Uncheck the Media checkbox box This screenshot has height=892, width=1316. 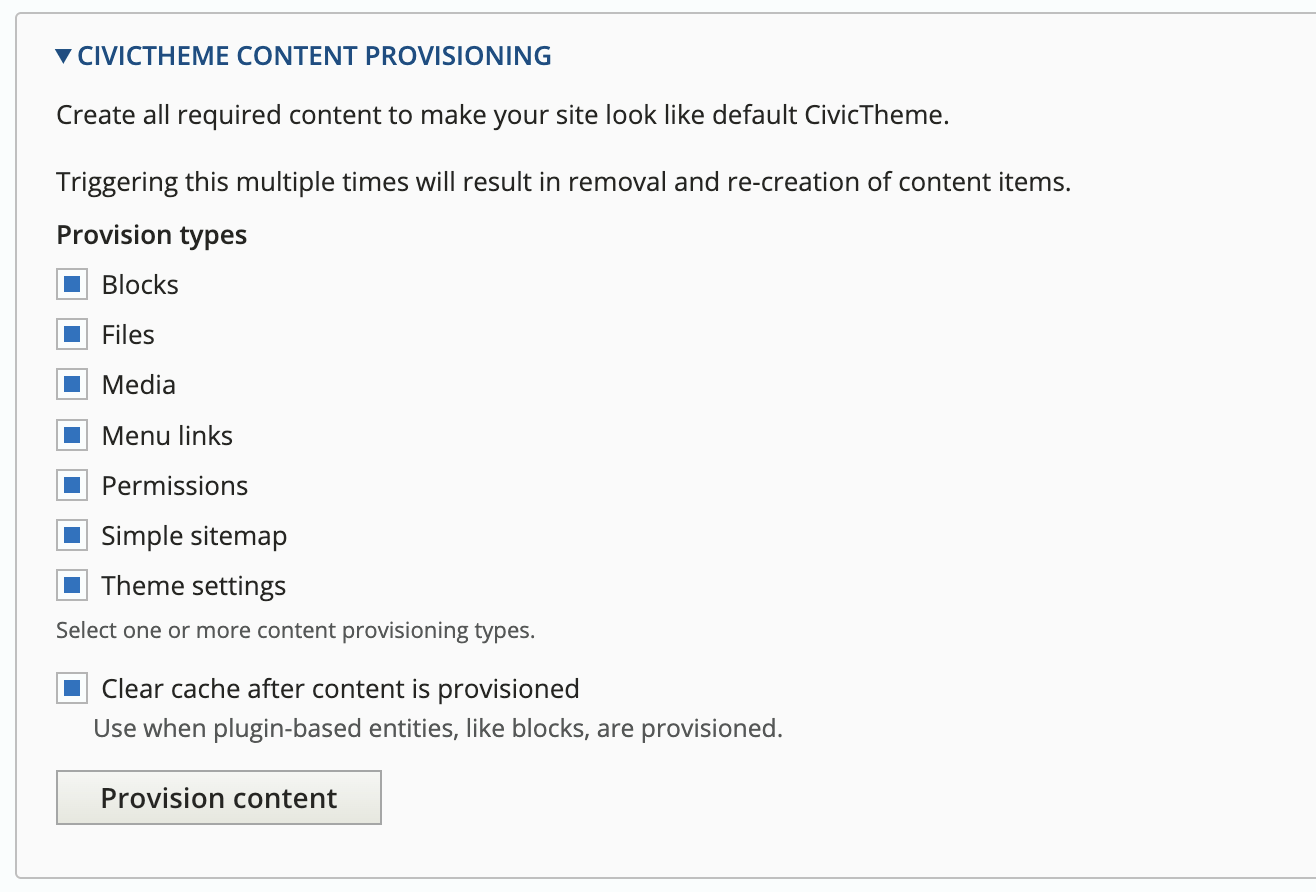point(72,385)
